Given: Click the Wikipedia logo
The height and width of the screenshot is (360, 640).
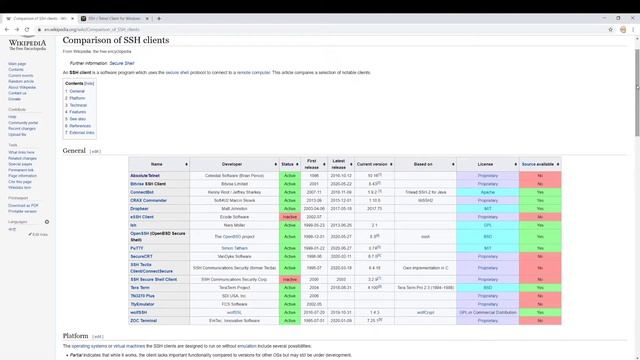Looking at the screenshot, I should pos(27,44).
